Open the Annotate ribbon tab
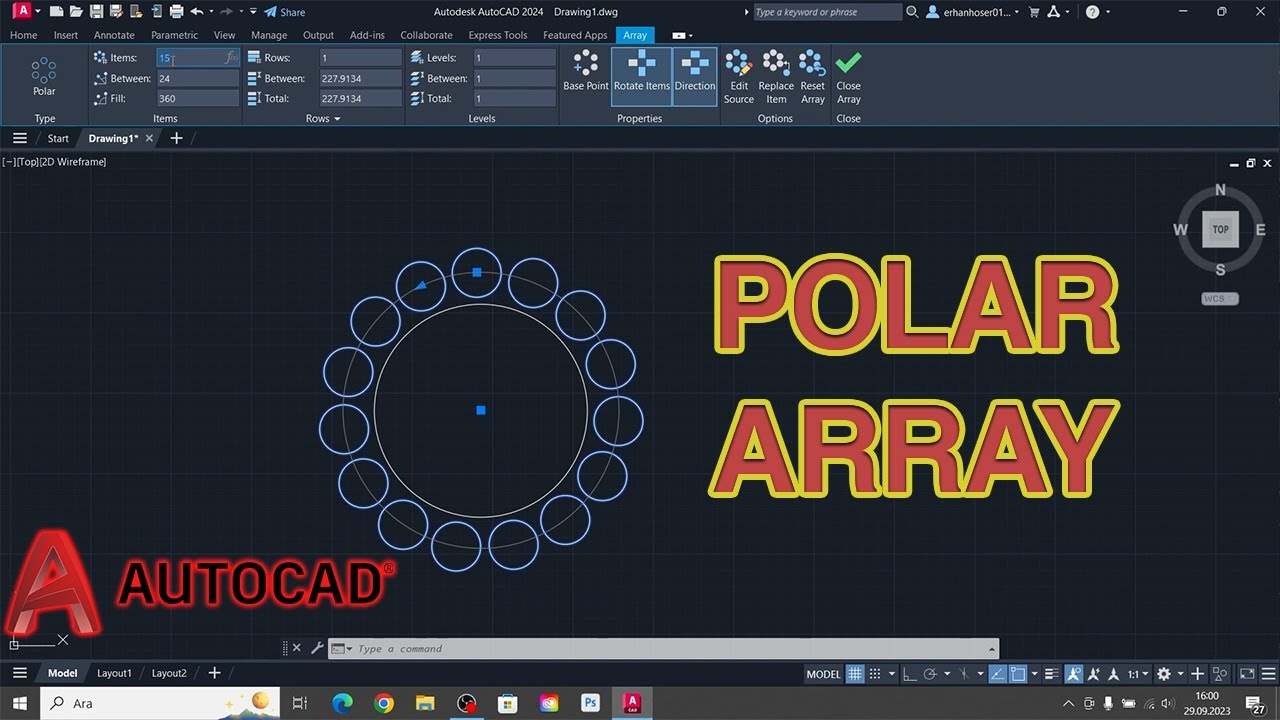The width and height of the screenshot is (1280, 720). (x=114, y=35)
